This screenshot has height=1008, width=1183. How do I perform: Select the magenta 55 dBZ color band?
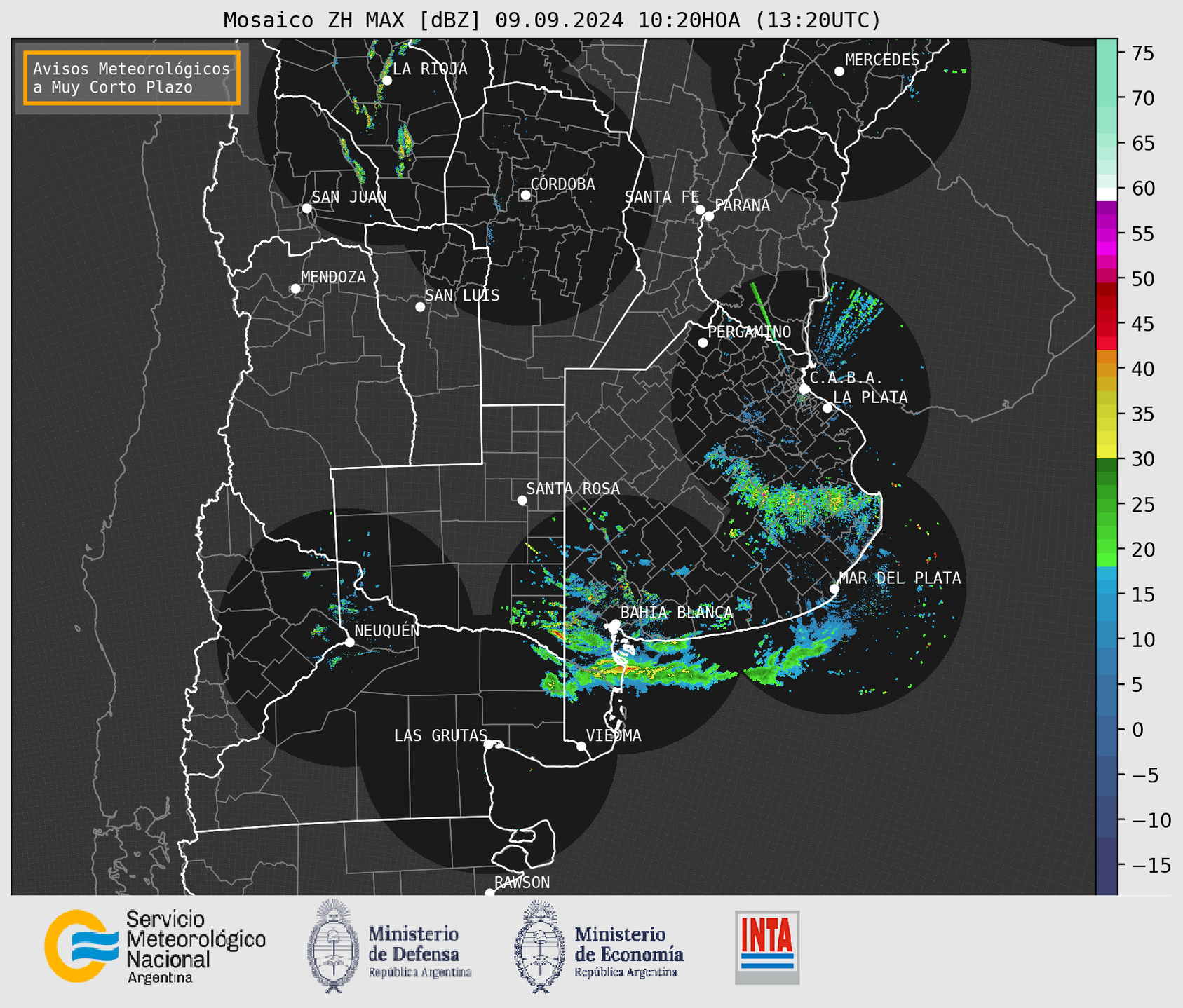pos(1107,235)
